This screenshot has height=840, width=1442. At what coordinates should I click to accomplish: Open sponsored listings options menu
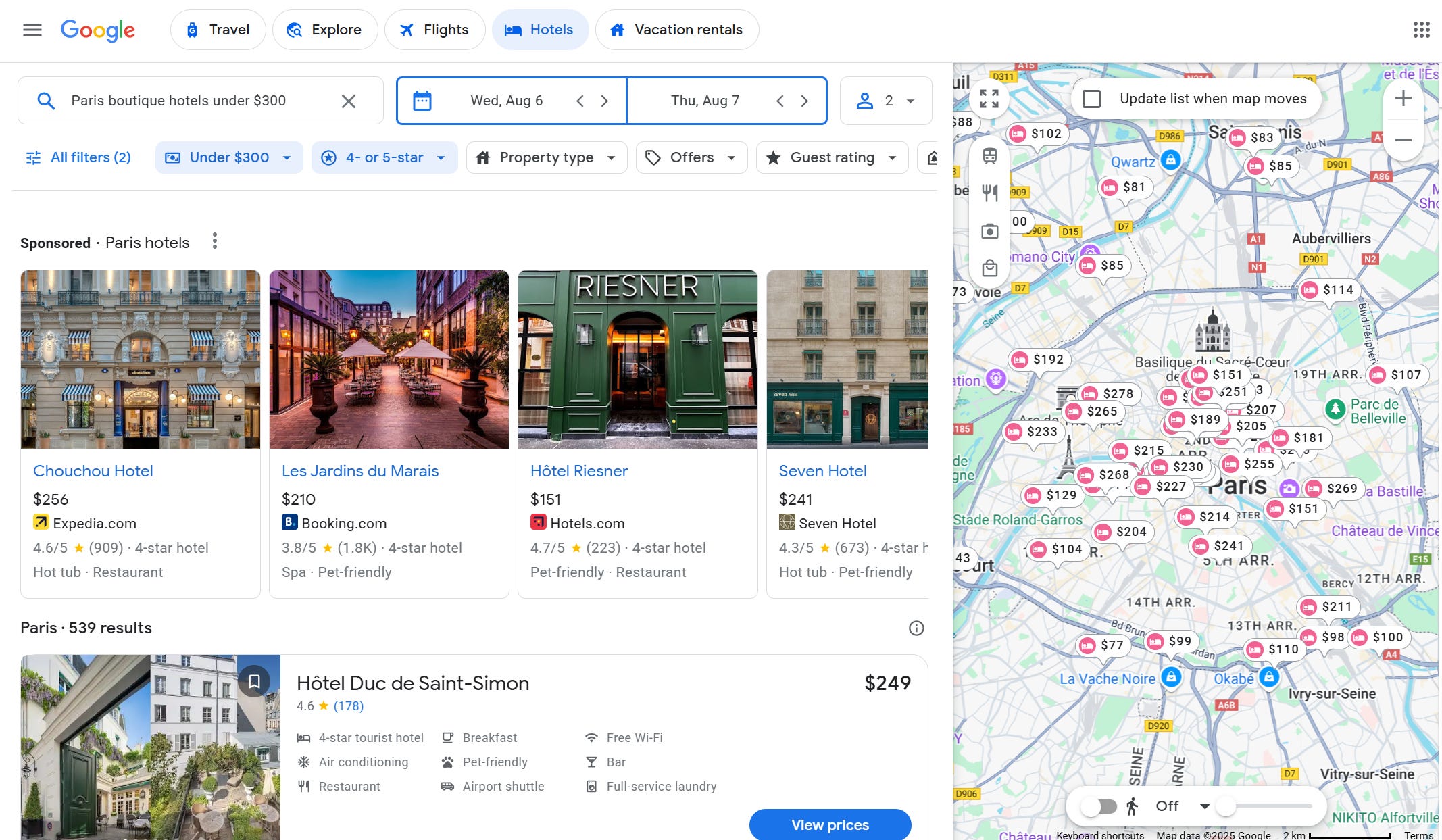pyautogui.click(x=215, y=241)
